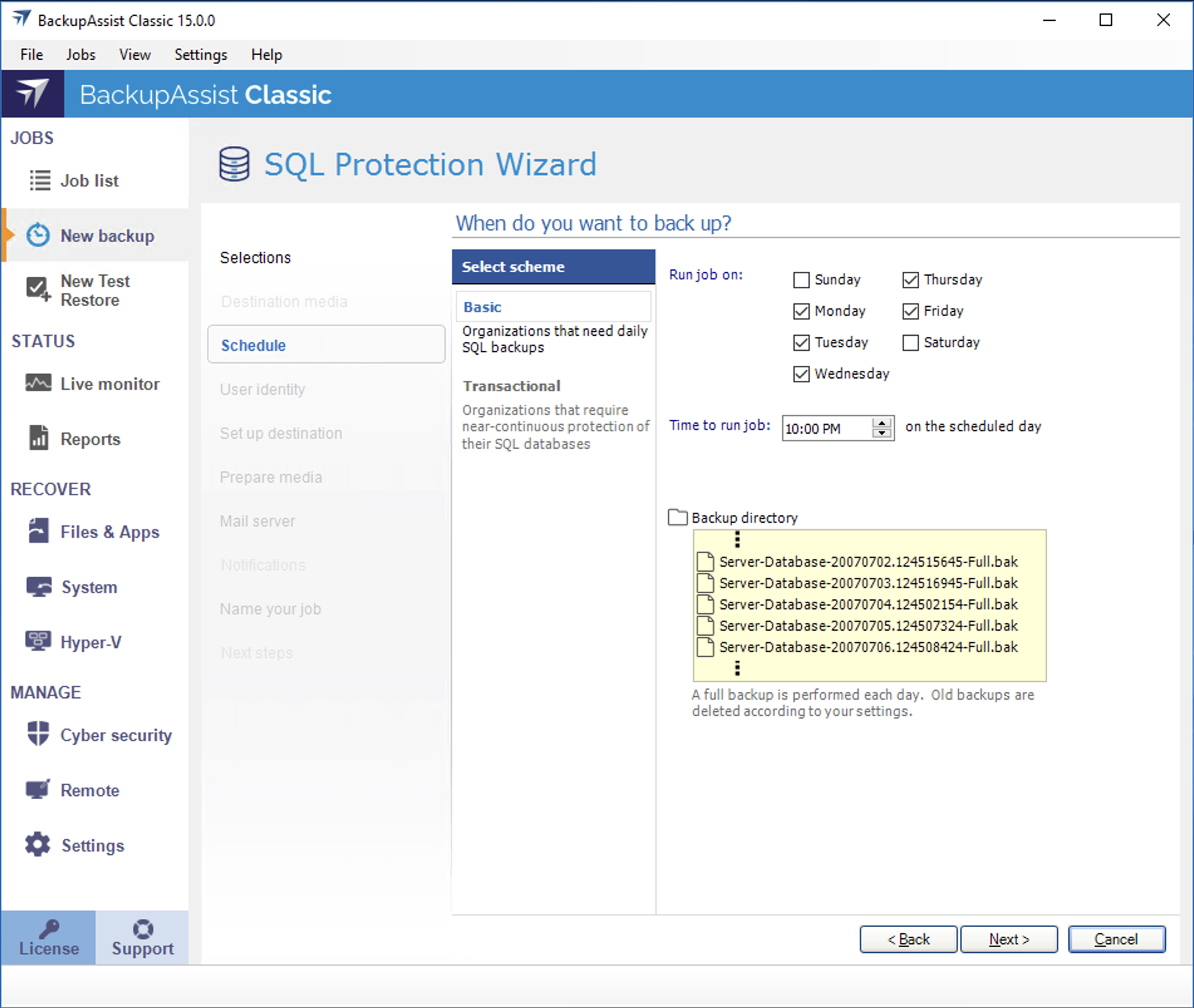The width and height of the screenshot is (1194, 1008).
Task: Click the New Test Restore icon
Action: (38, 290)
